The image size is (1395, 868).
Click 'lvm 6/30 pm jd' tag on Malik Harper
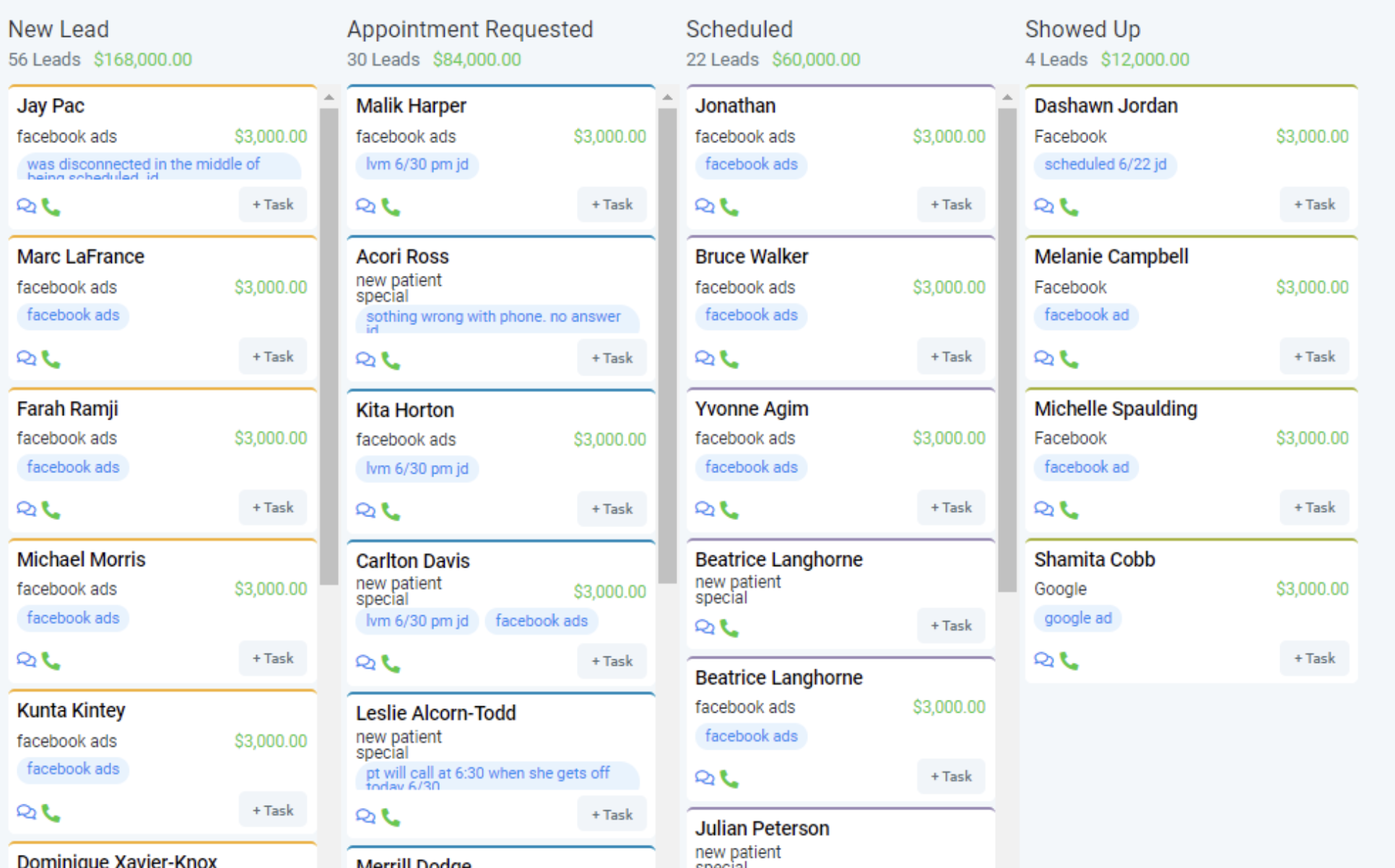[x=417, y=165]
